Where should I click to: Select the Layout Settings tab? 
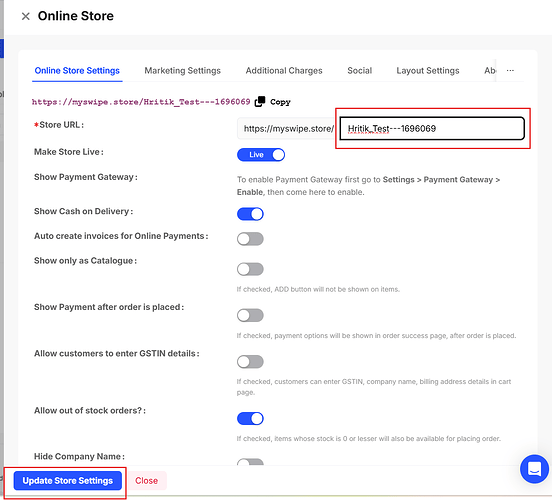[428, 70]
